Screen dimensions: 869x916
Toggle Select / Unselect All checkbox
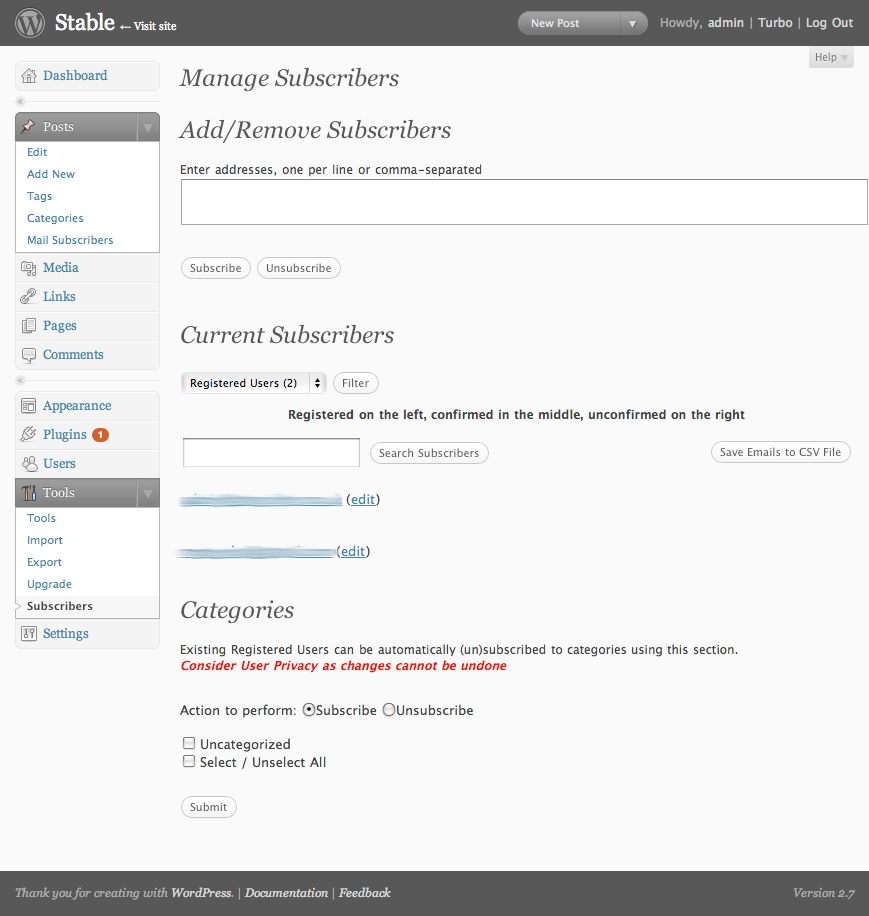tap(189, 761)
